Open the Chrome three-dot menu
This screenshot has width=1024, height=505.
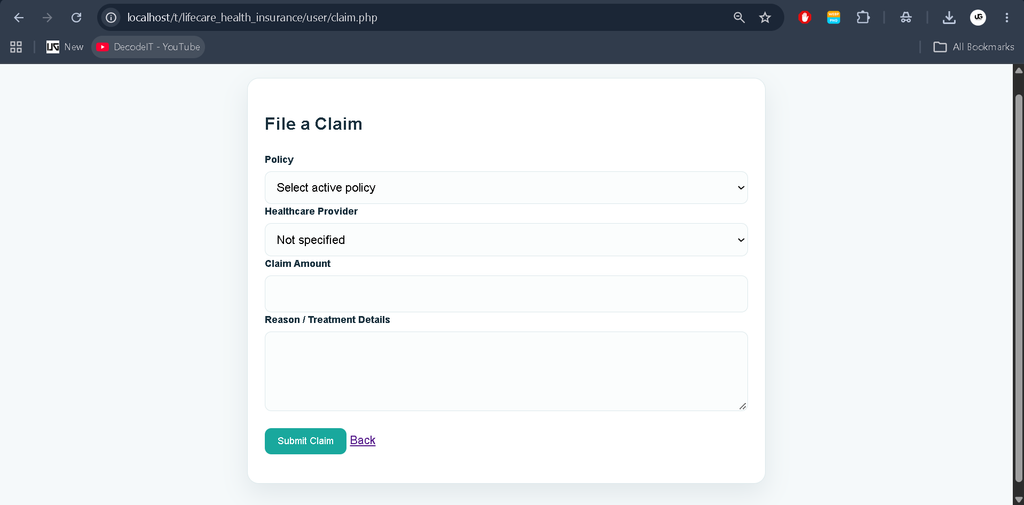click(1006, 18)
